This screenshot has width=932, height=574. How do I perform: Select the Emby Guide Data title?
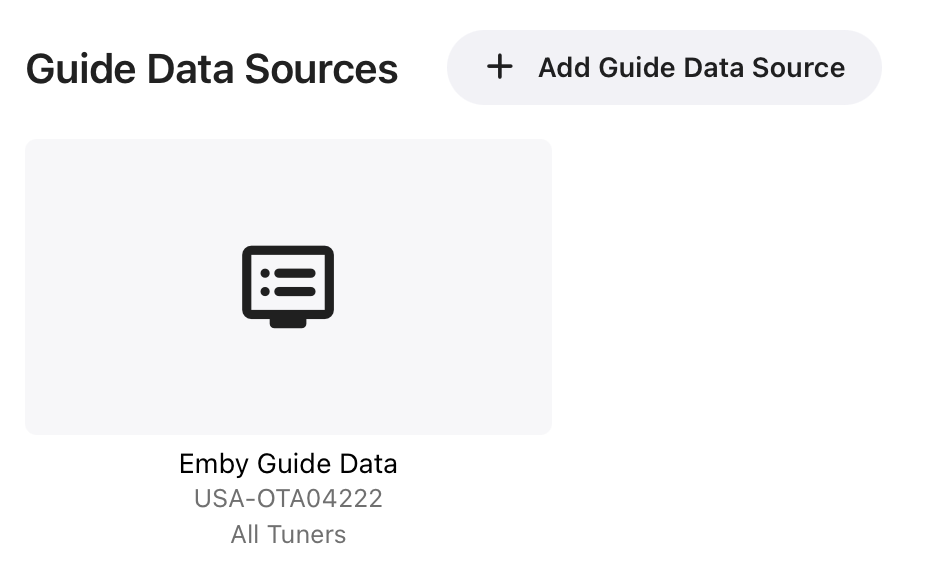tap(288, 464)
